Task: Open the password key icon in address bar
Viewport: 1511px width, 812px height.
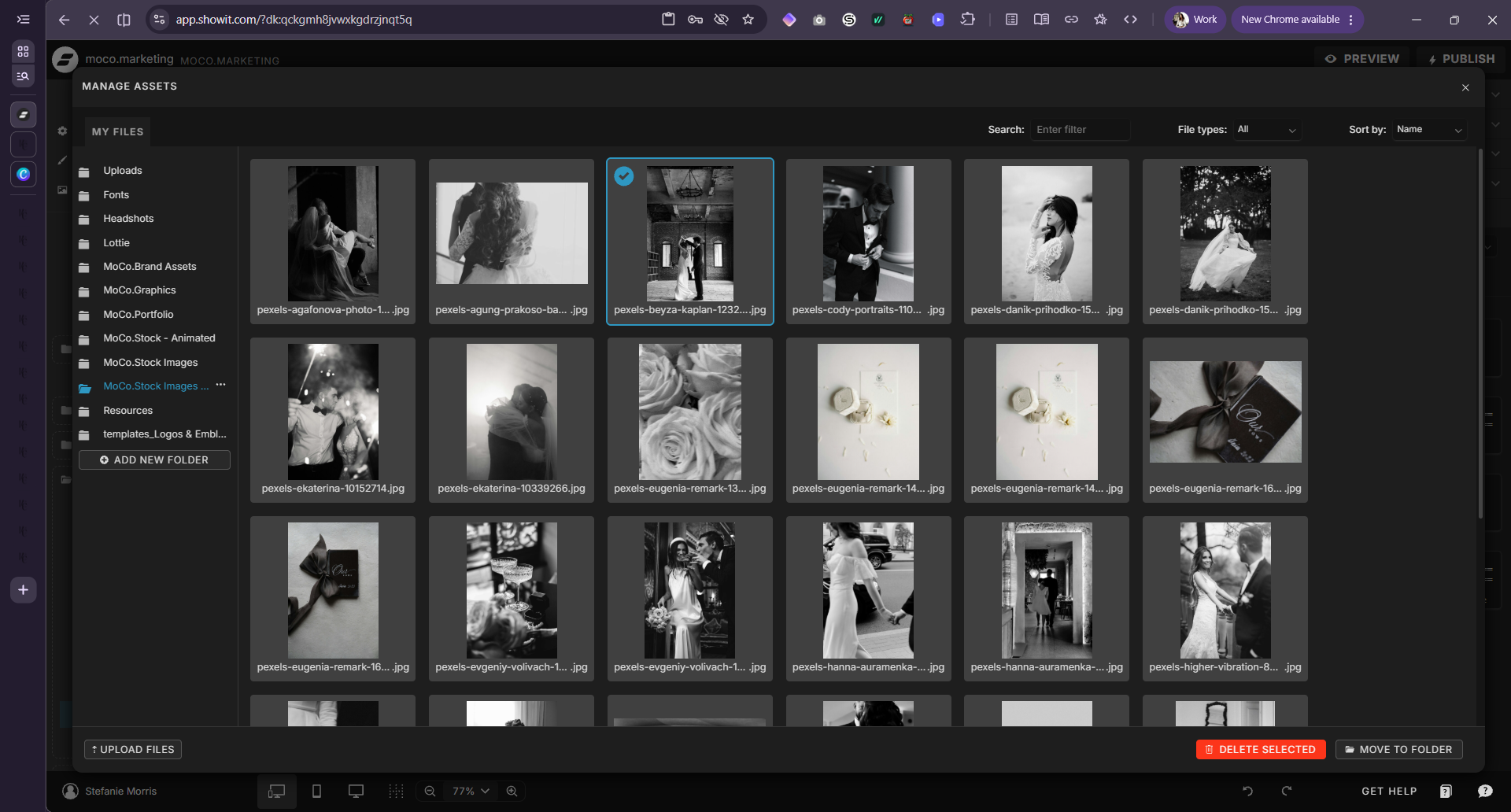Action: [695, 20]
